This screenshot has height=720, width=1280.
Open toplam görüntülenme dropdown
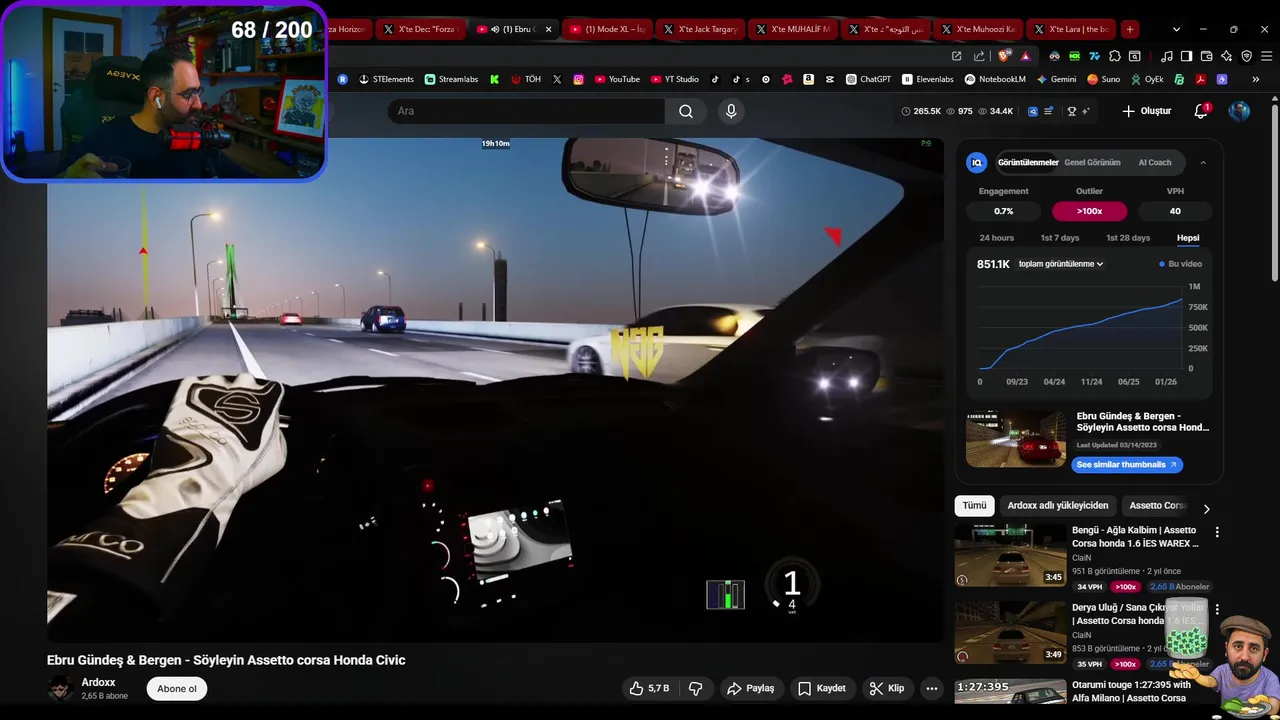1061,264
